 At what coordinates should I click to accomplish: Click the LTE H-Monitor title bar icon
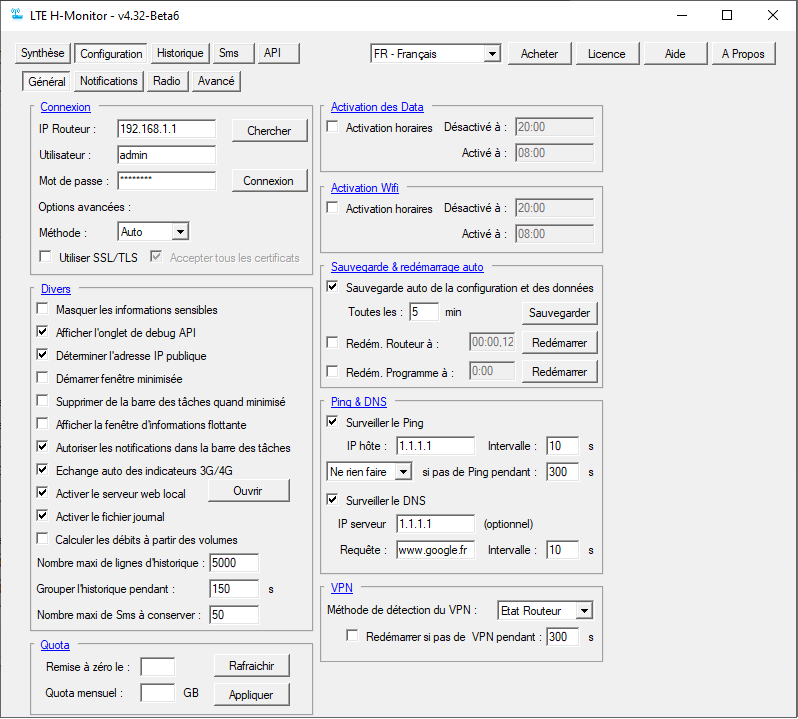tap(17, 16)
